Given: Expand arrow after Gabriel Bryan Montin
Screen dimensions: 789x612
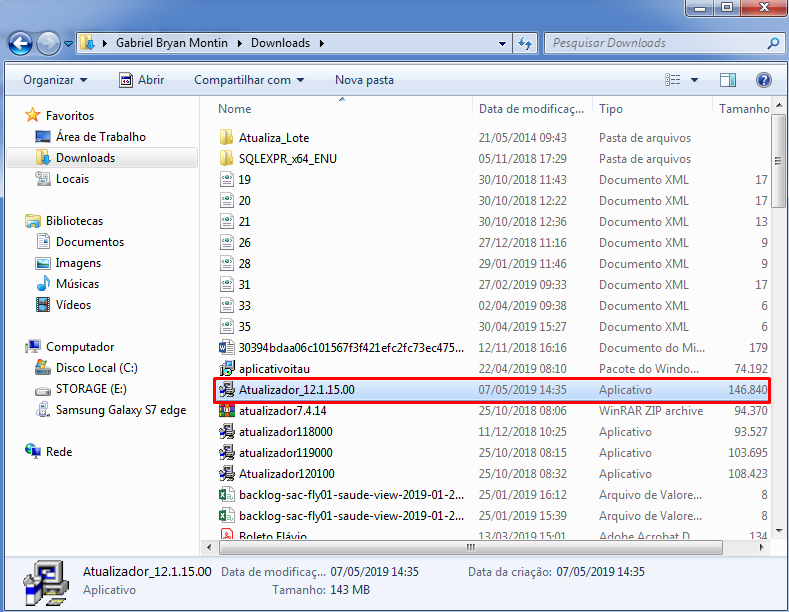Looking at the screenshot, I should 240,43.
